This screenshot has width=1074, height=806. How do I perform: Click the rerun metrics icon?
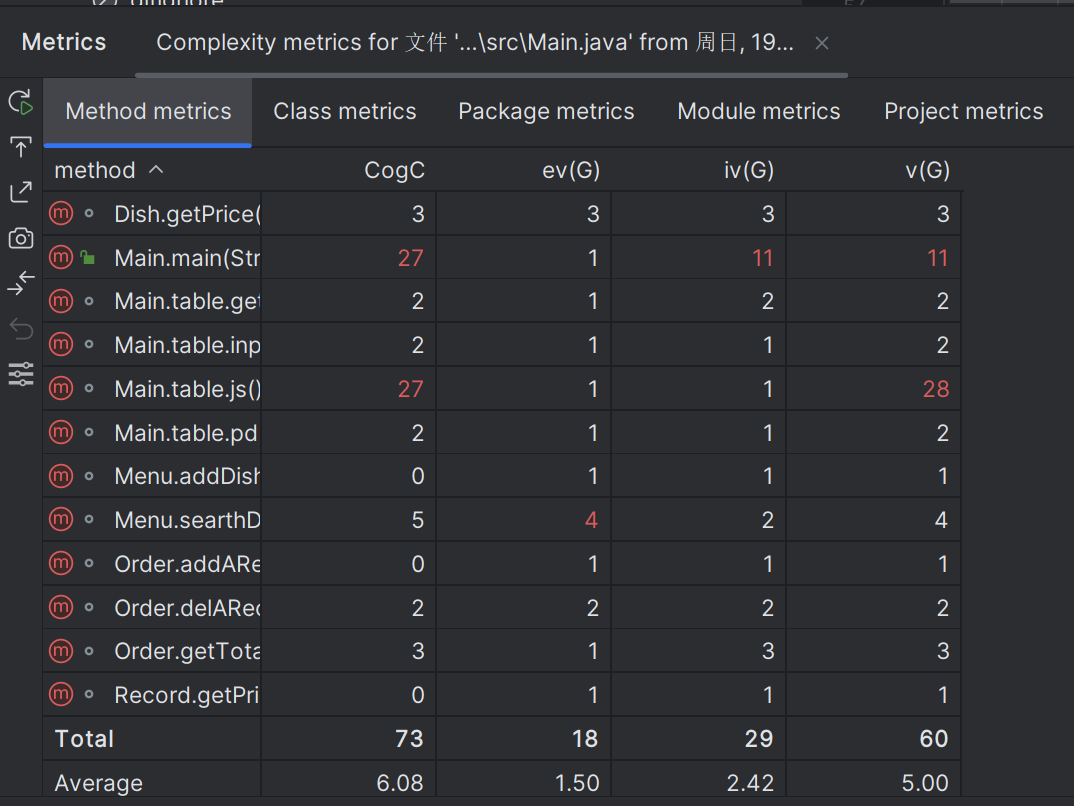click(x=21, y=102)
